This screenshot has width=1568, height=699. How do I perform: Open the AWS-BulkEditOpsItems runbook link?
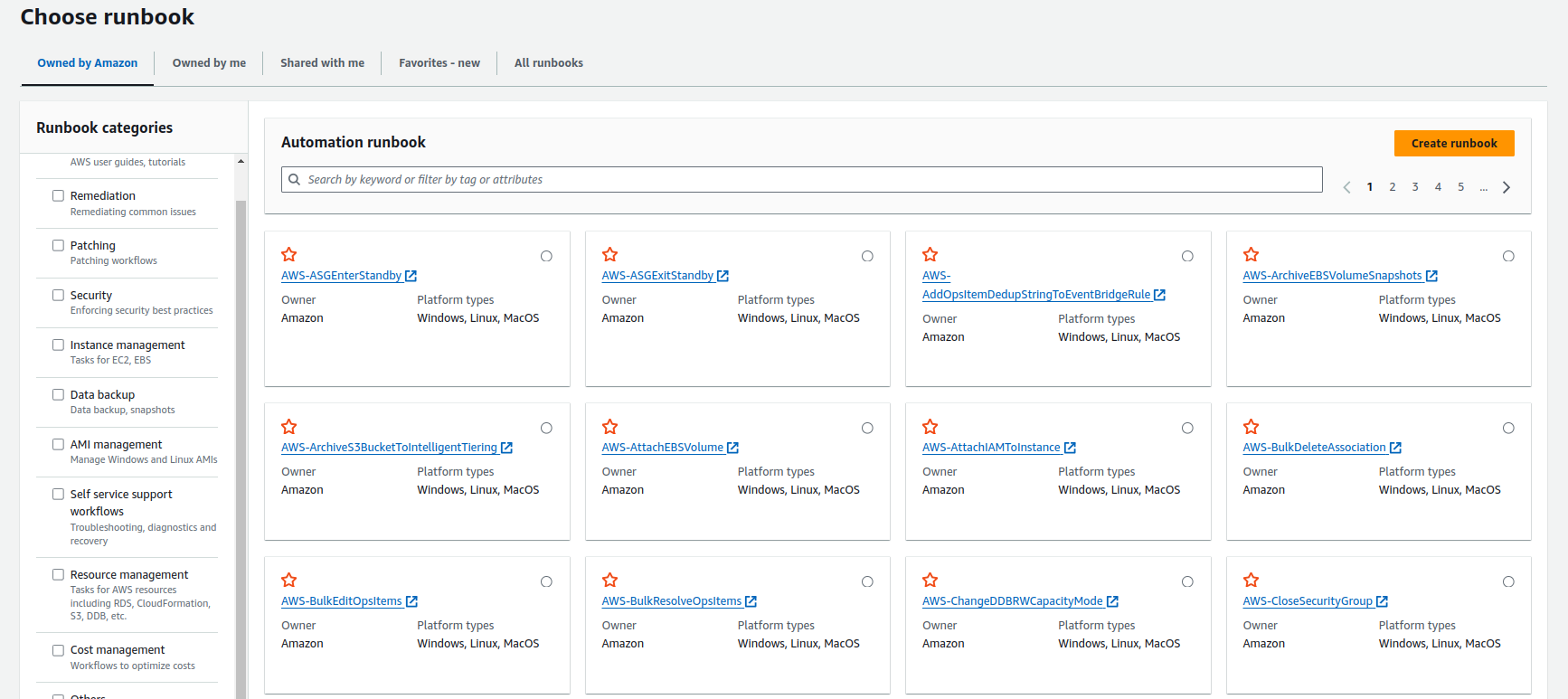[x=342, y=601]
